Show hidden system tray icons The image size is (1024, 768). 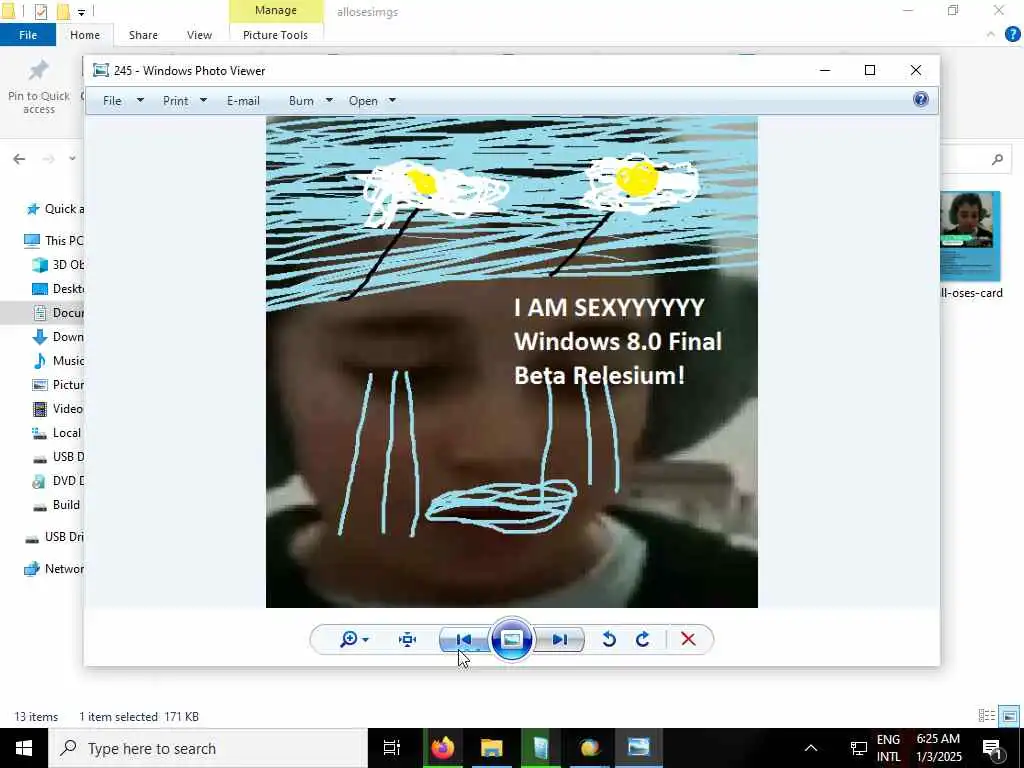(810, 748)
